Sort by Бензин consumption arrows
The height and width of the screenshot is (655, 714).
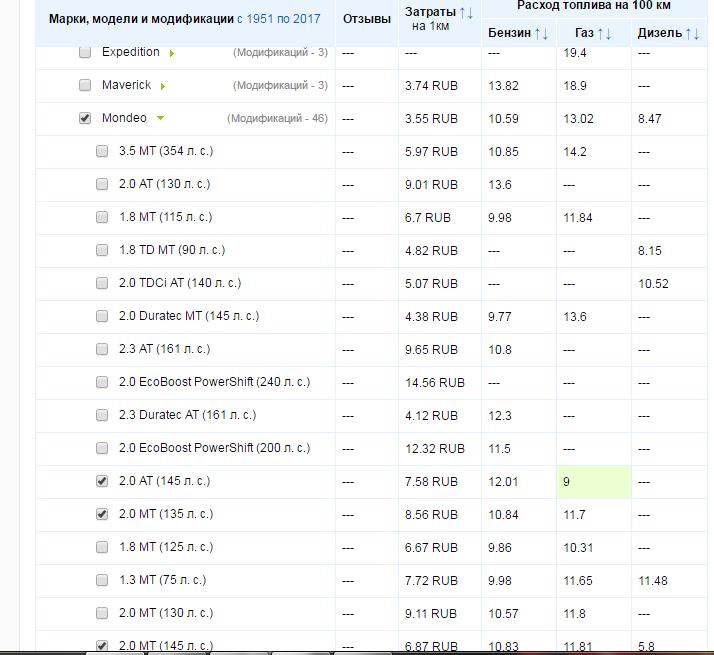[x=541, y=33]
